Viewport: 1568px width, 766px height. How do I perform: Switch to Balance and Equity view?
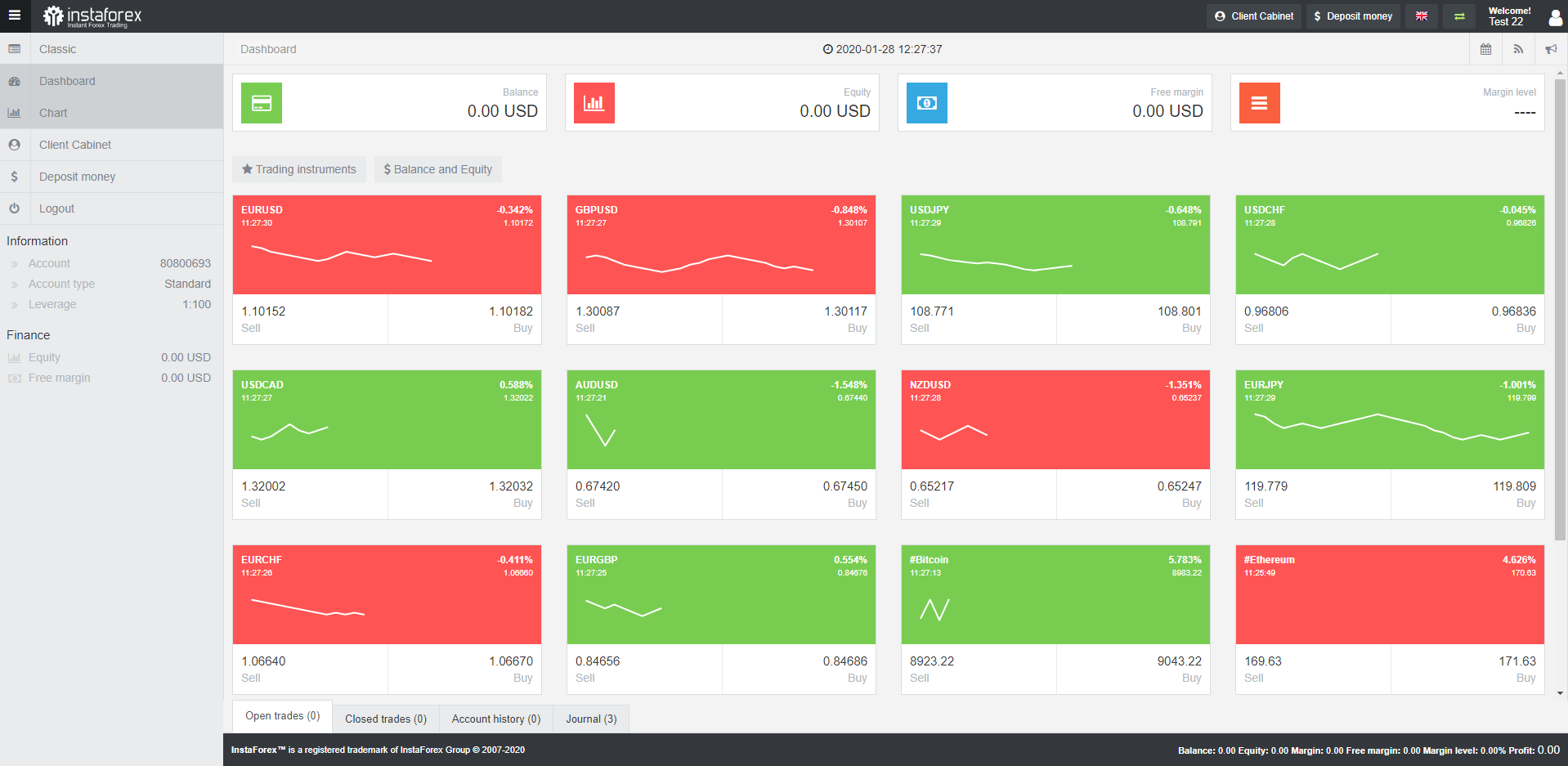tap(438, 169)
